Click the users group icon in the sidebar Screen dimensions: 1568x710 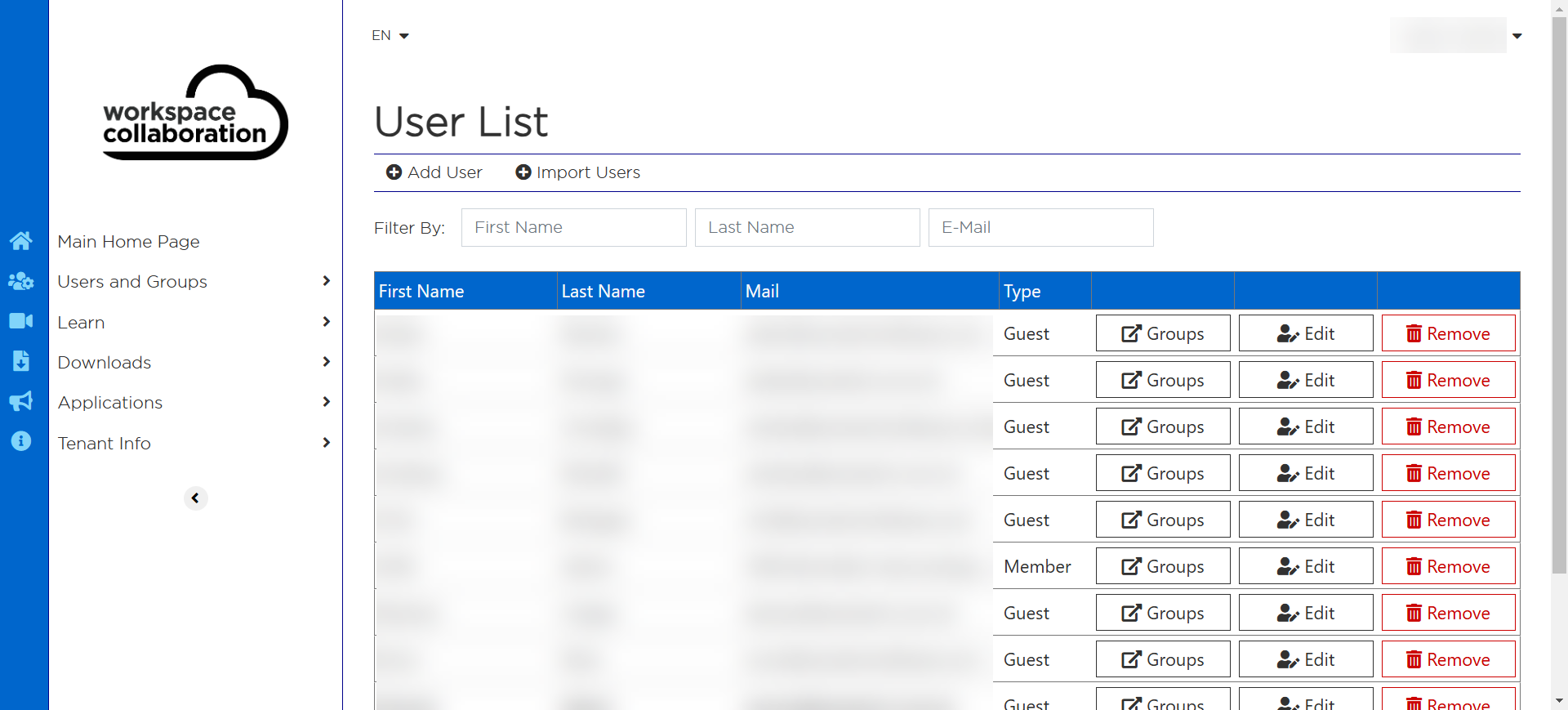(x=21, y=281)
